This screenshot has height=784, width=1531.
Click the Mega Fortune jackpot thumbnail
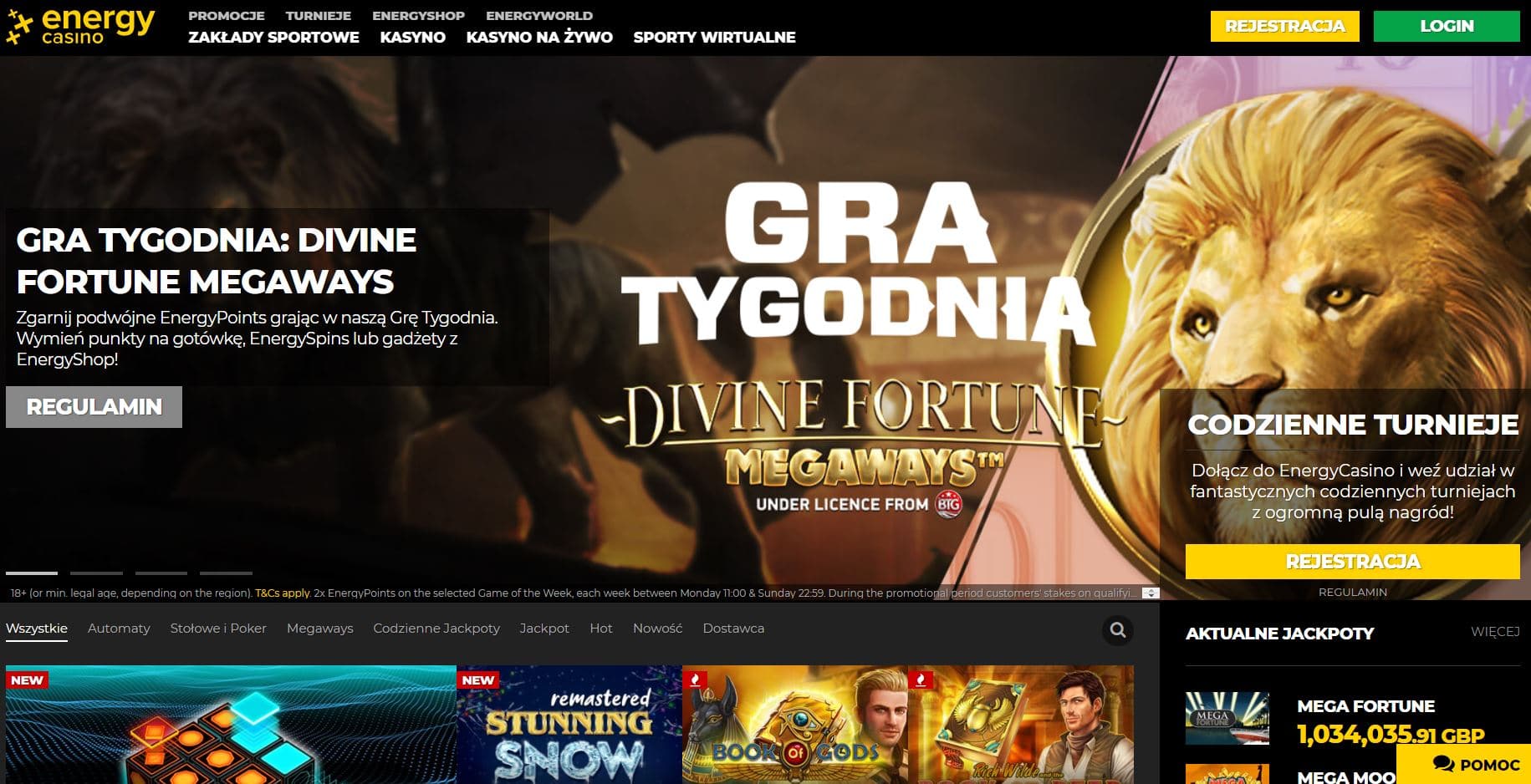coord(1227,718)
